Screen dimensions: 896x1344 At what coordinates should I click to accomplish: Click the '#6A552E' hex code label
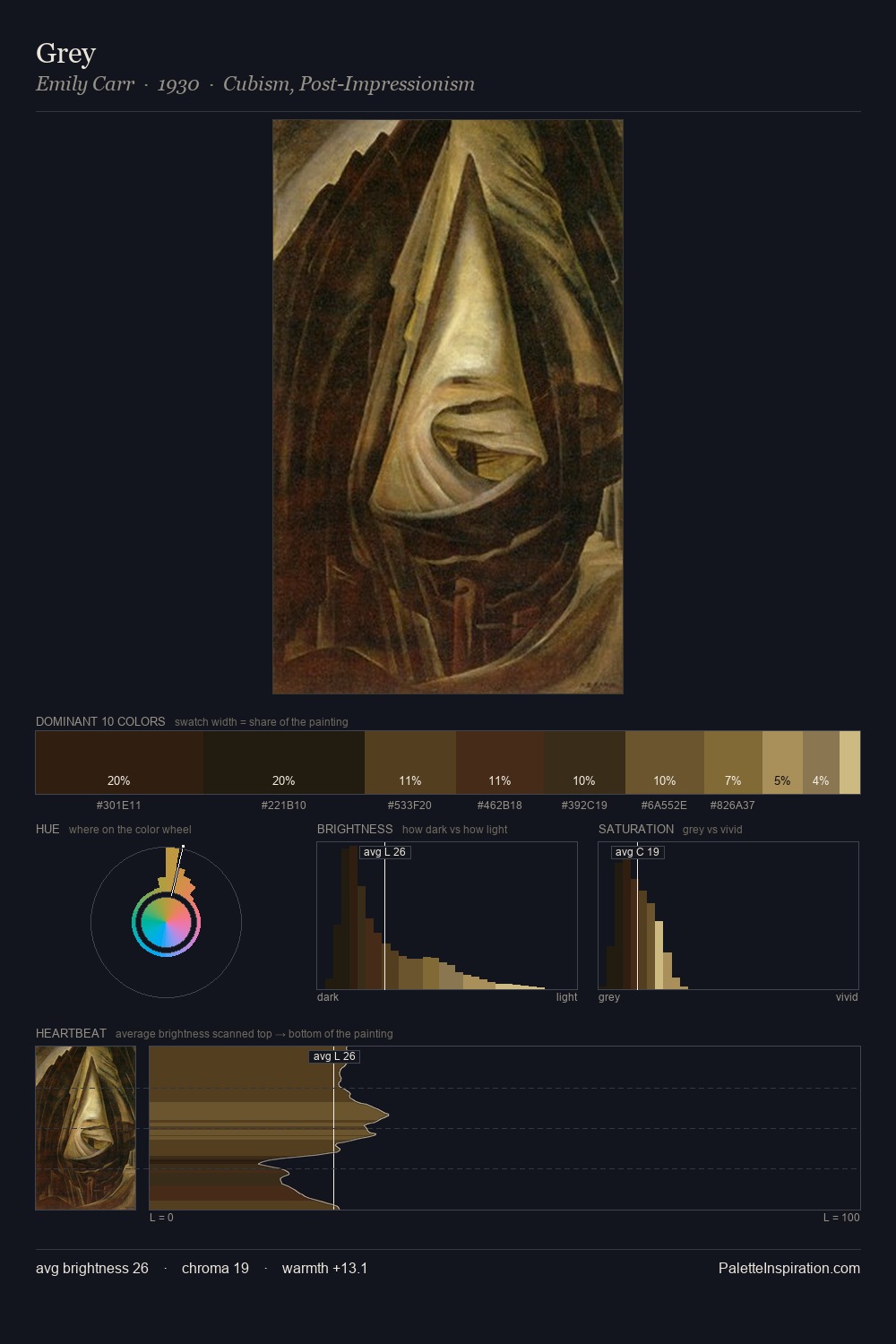664,805
